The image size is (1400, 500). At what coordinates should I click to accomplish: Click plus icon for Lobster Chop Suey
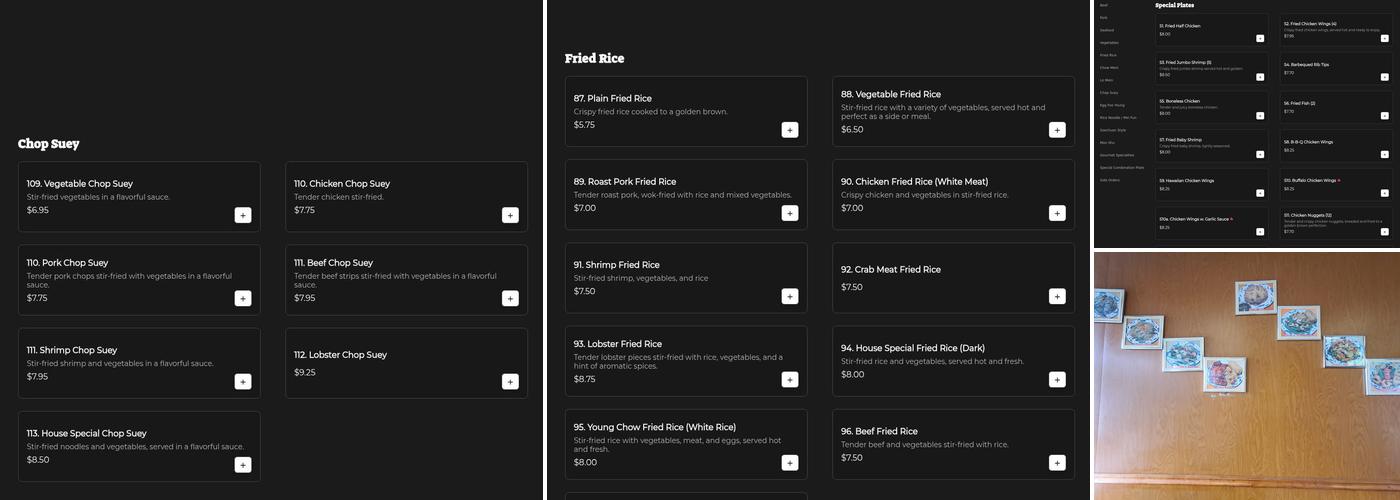pyautogui.click(x=510, y=381)
